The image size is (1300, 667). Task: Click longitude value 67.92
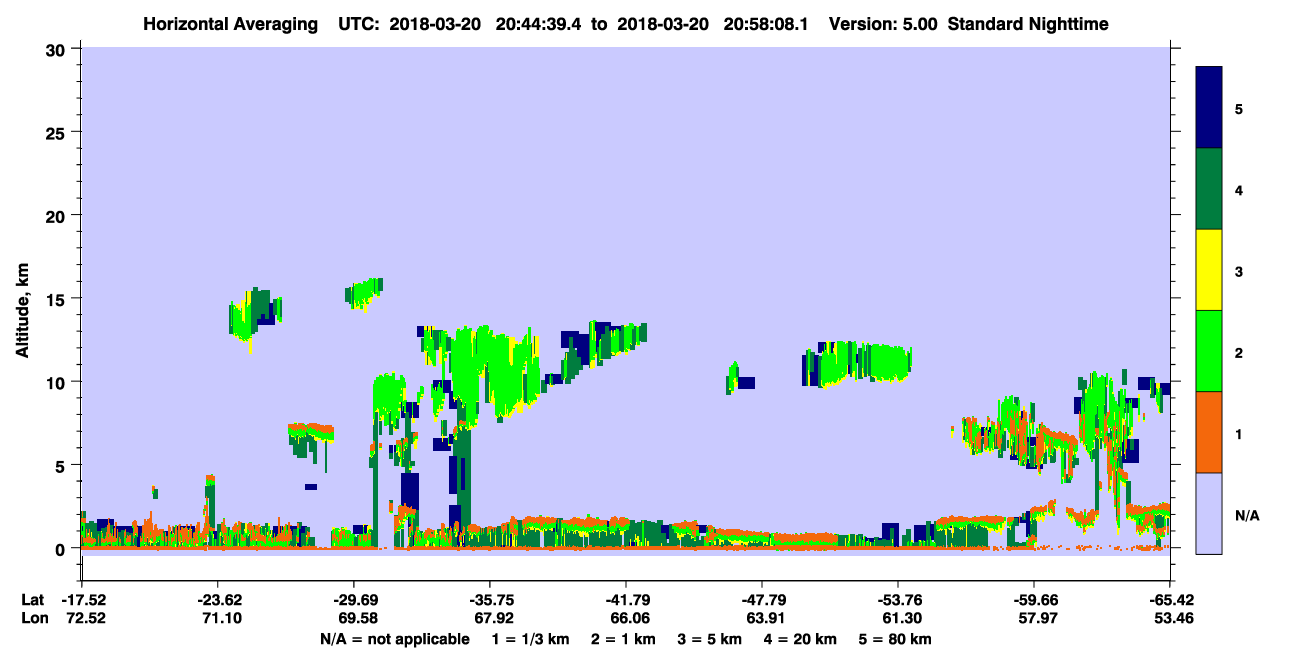click(493, 618)
